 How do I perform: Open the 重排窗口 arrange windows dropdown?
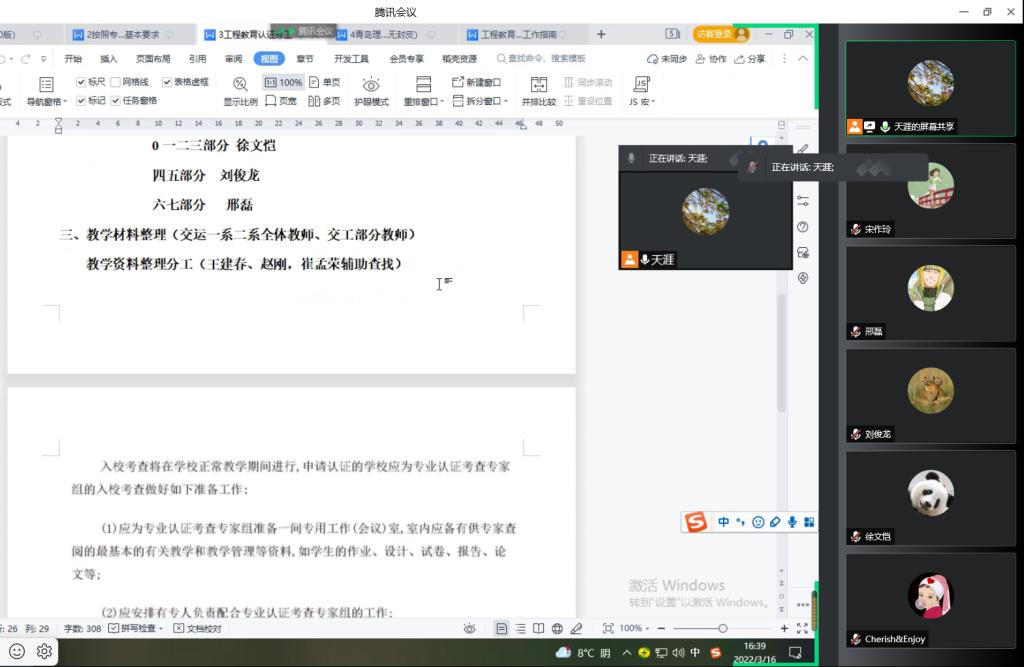[441, 102]
